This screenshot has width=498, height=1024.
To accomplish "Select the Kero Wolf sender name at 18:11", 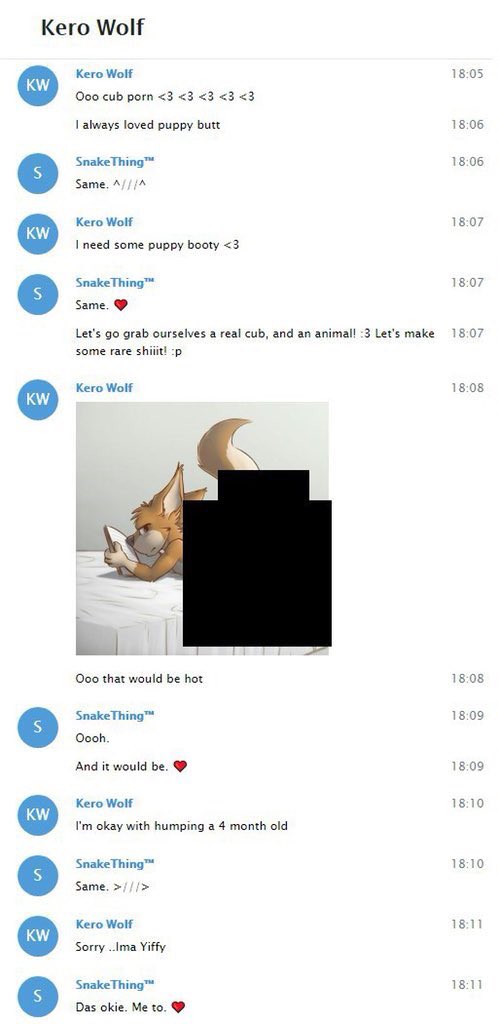I will click(104, 924).
